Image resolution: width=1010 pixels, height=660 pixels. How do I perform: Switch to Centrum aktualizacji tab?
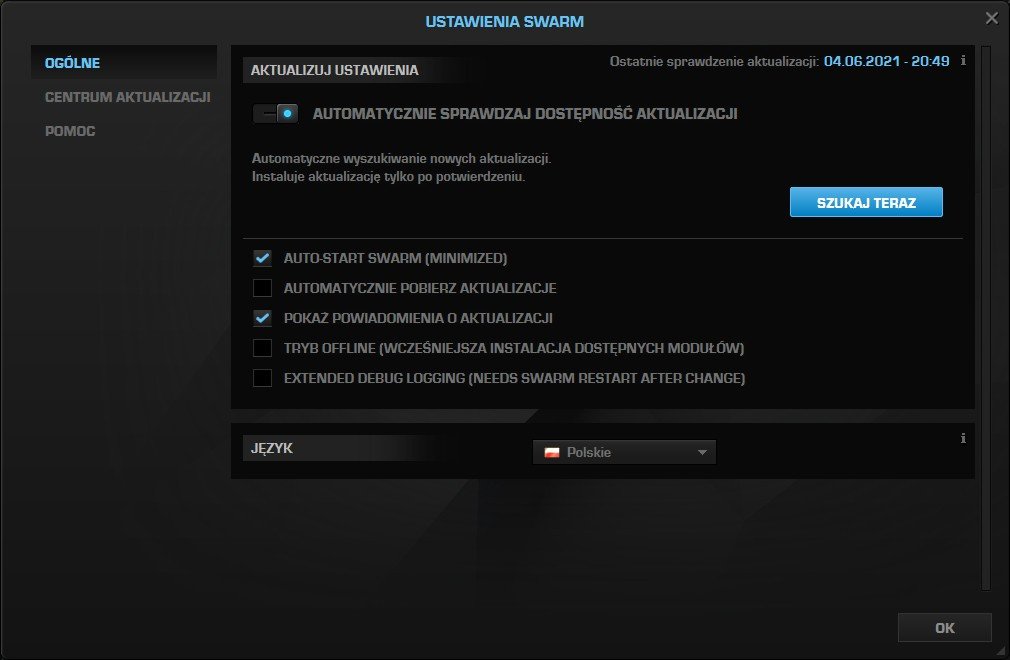click(128, 97)
